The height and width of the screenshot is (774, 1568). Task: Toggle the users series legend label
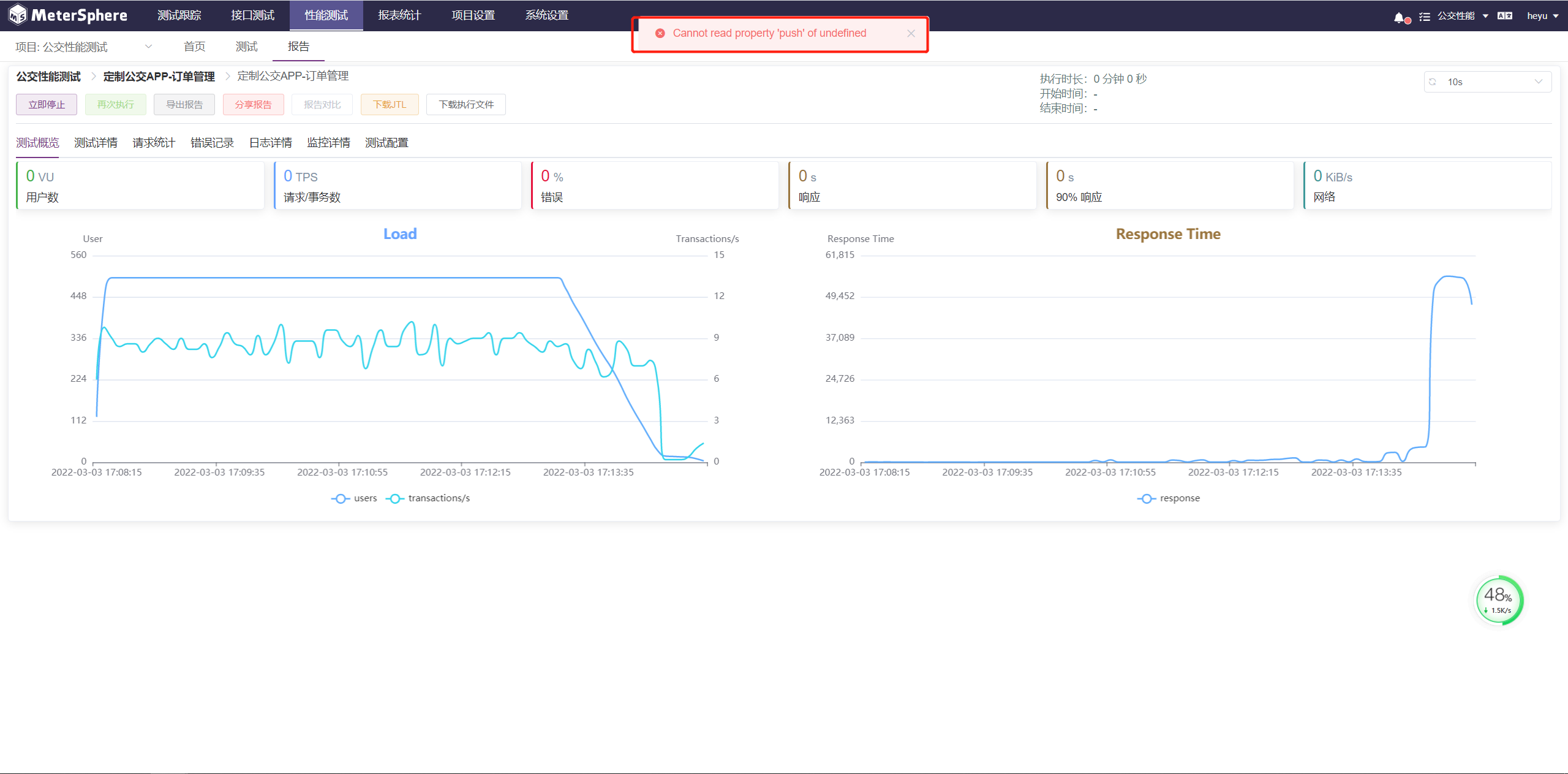366,498
